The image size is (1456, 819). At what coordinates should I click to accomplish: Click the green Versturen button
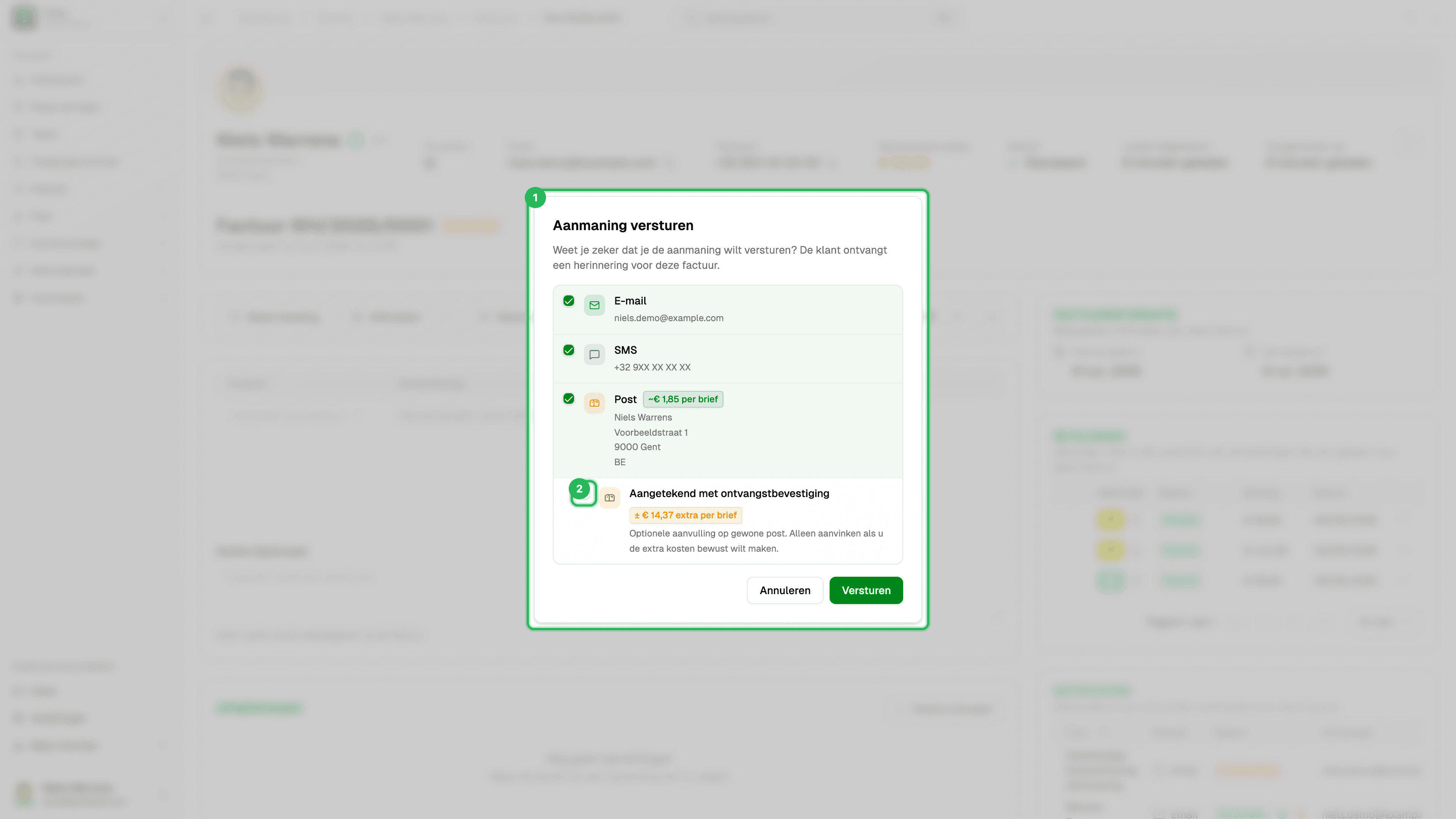tap(866, 590)
